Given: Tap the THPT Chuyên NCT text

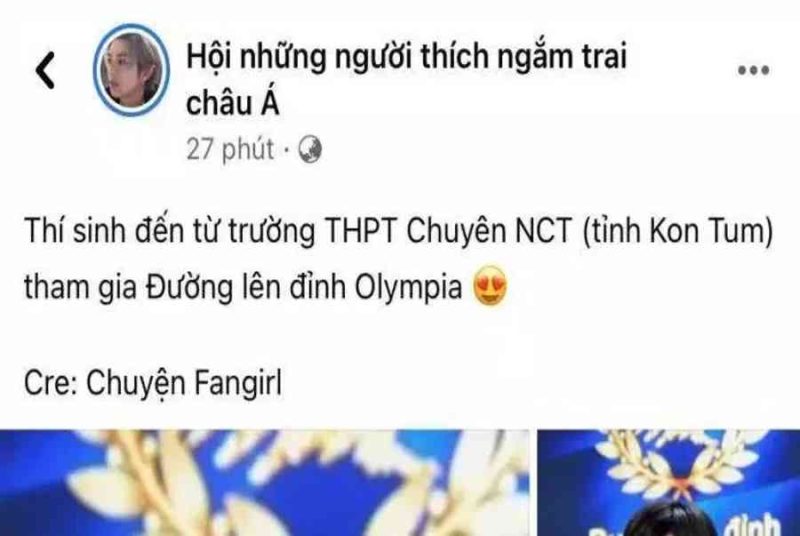Looking at the screenshot, I should [448, 231].
